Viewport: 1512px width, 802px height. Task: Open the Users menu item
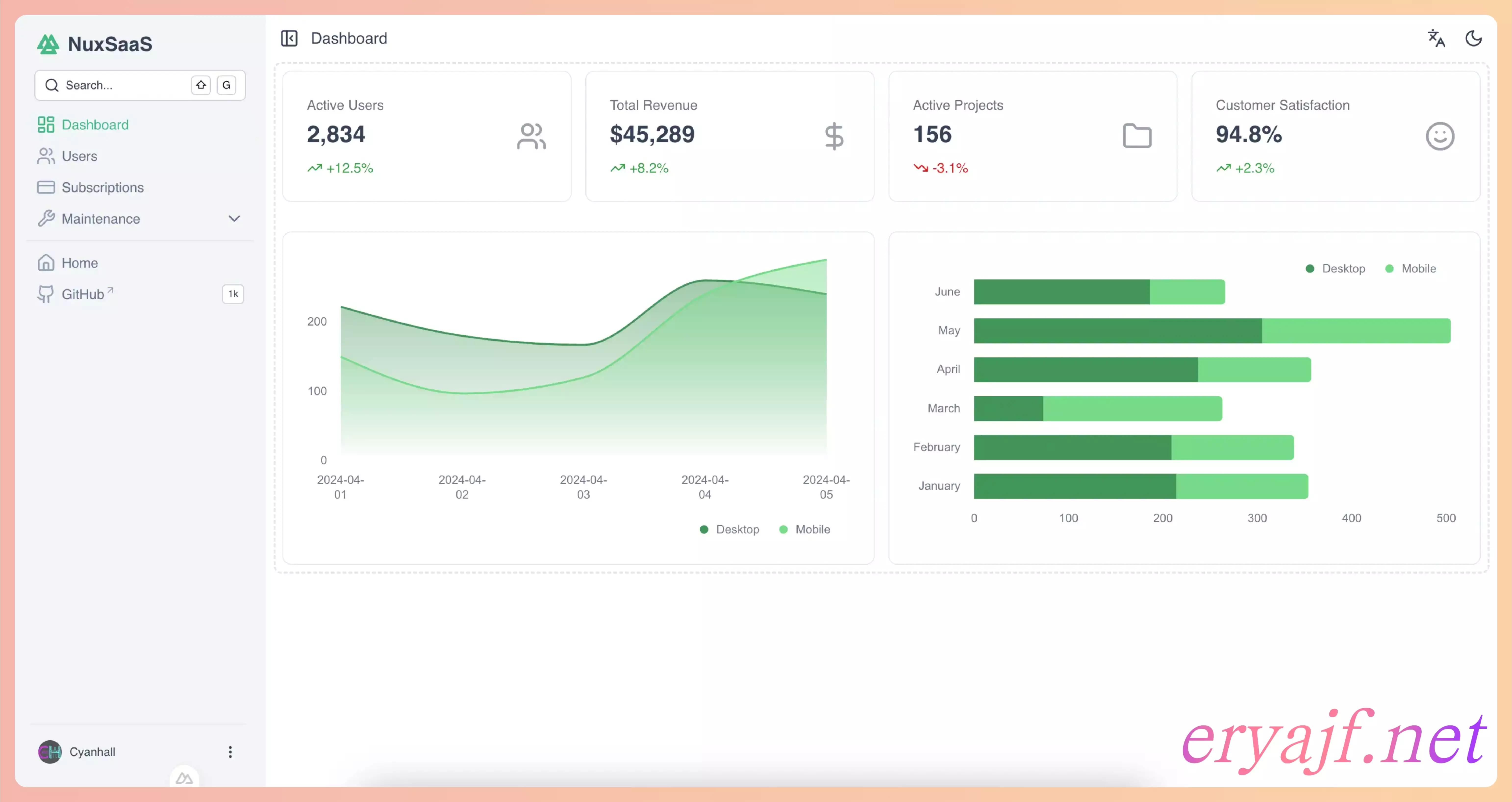point(140,156)
